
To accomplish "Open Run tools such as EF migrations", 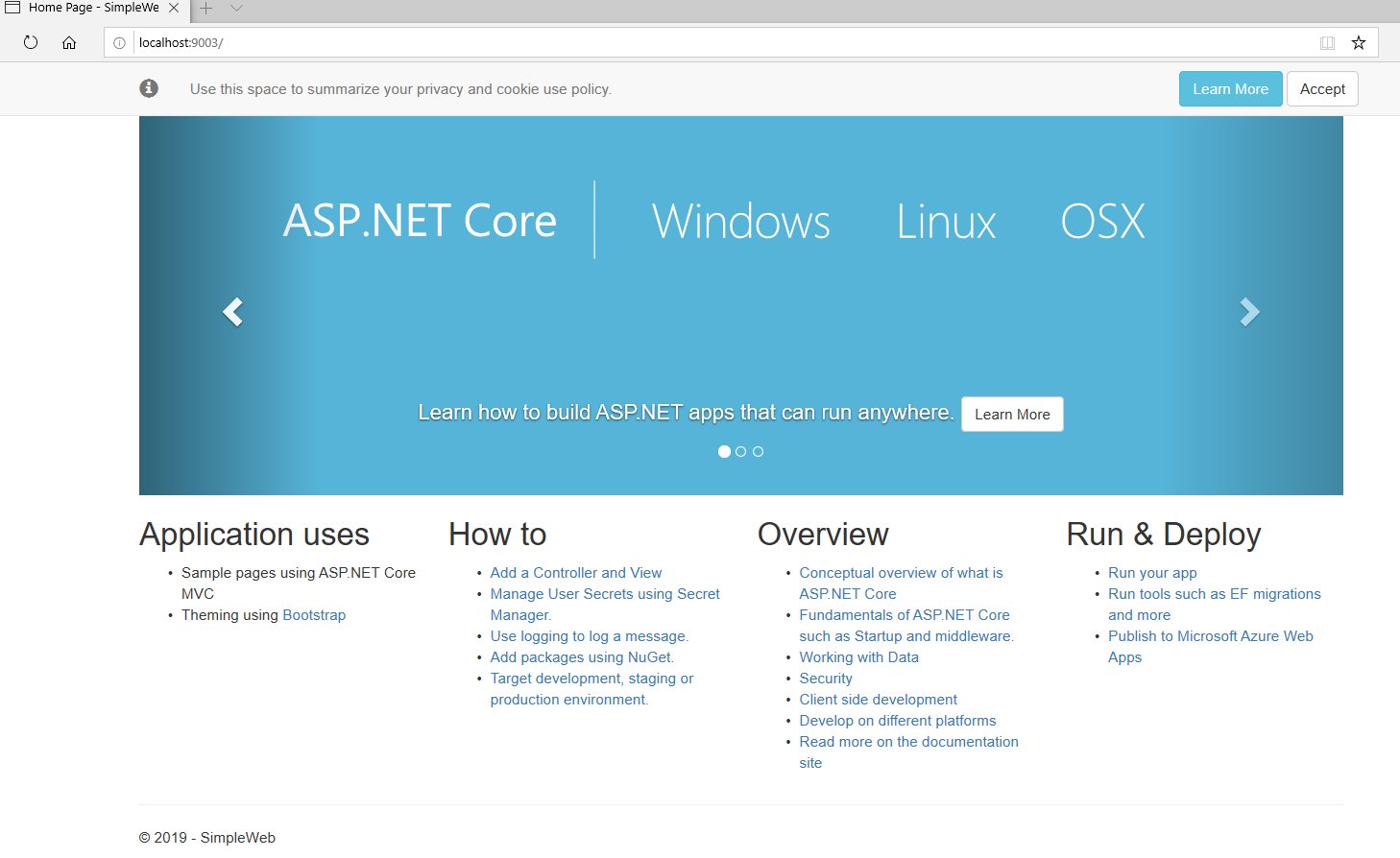I will pos(1215,605).
